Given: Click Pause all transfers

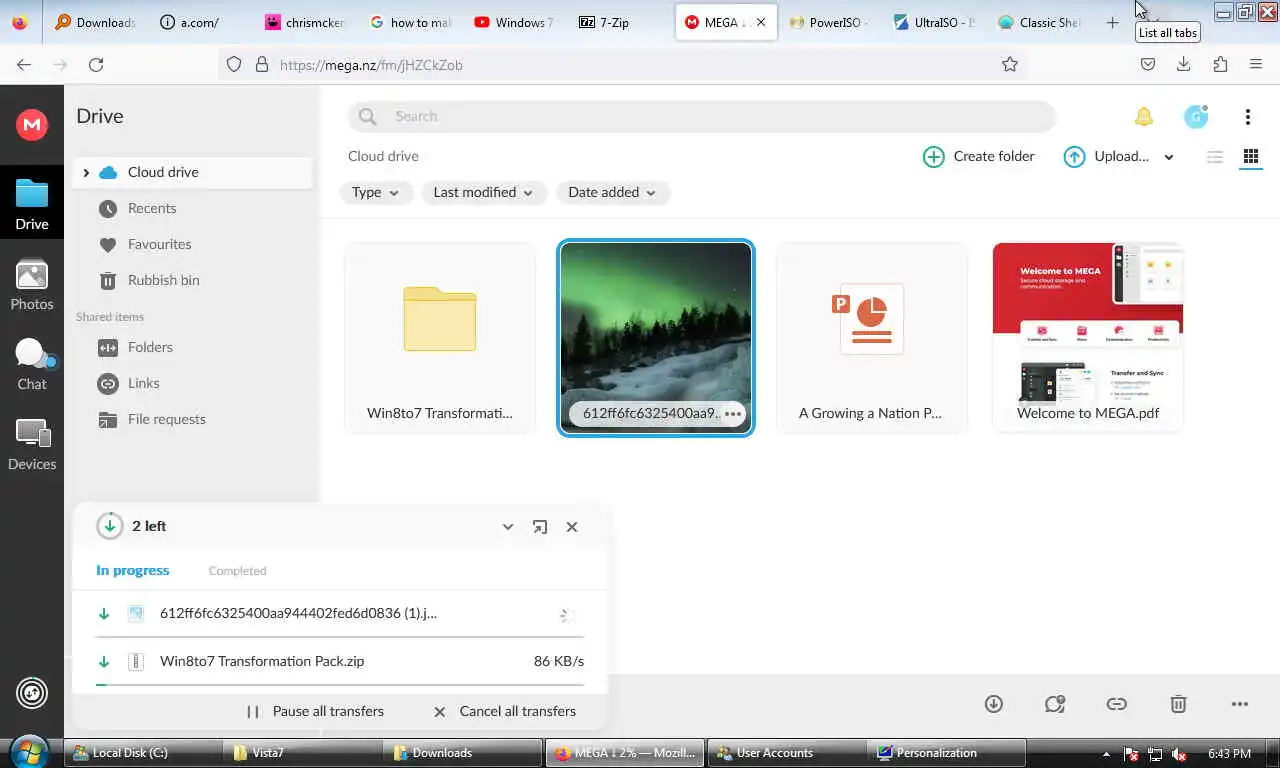Looking at the screenshot, I should (316, 712).
